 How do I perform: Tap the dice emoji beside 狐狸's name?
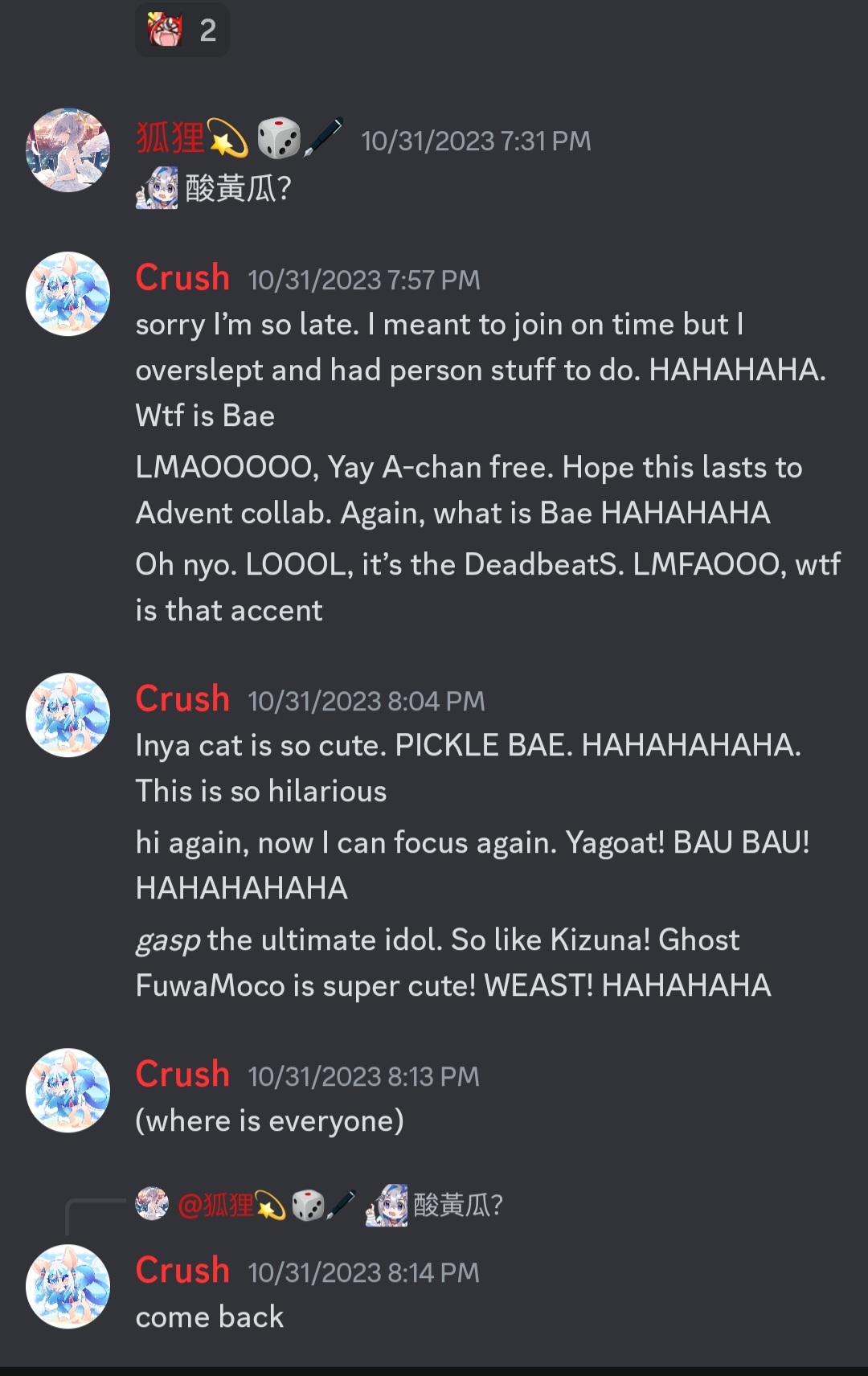[278, 137]
